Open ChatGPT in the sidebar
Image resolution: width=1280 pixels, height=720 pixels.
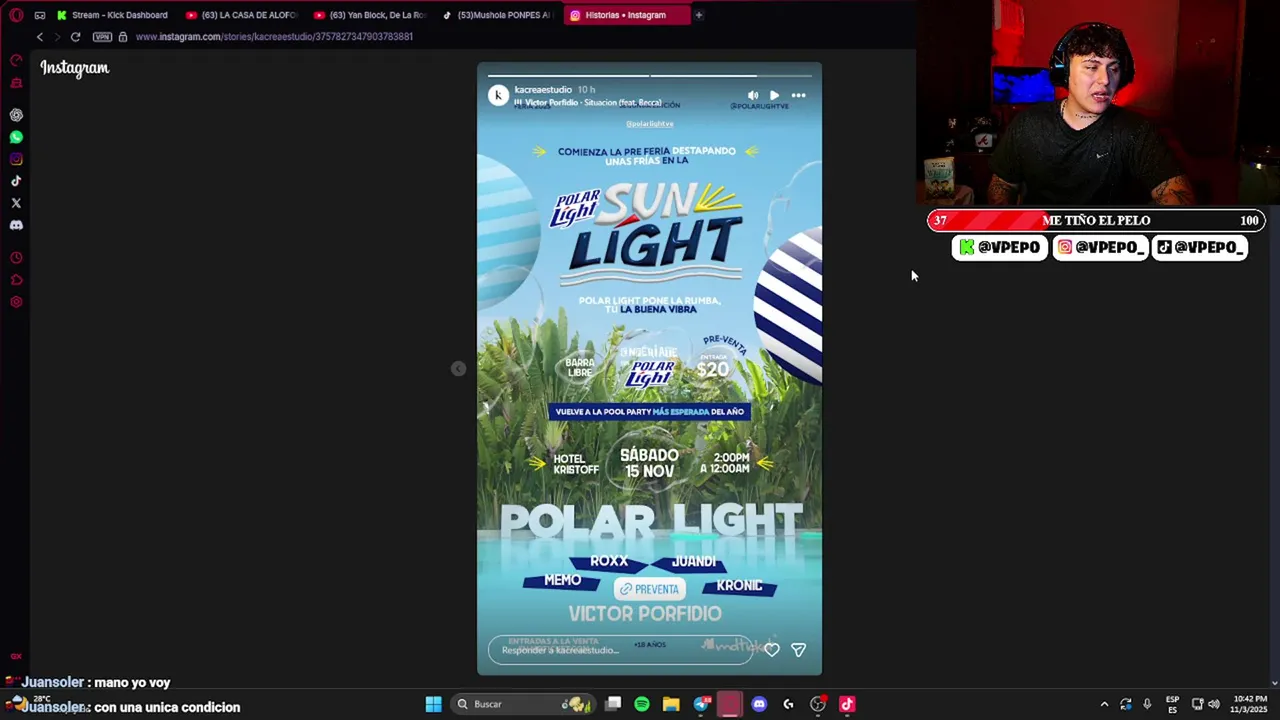coord(16,115)
